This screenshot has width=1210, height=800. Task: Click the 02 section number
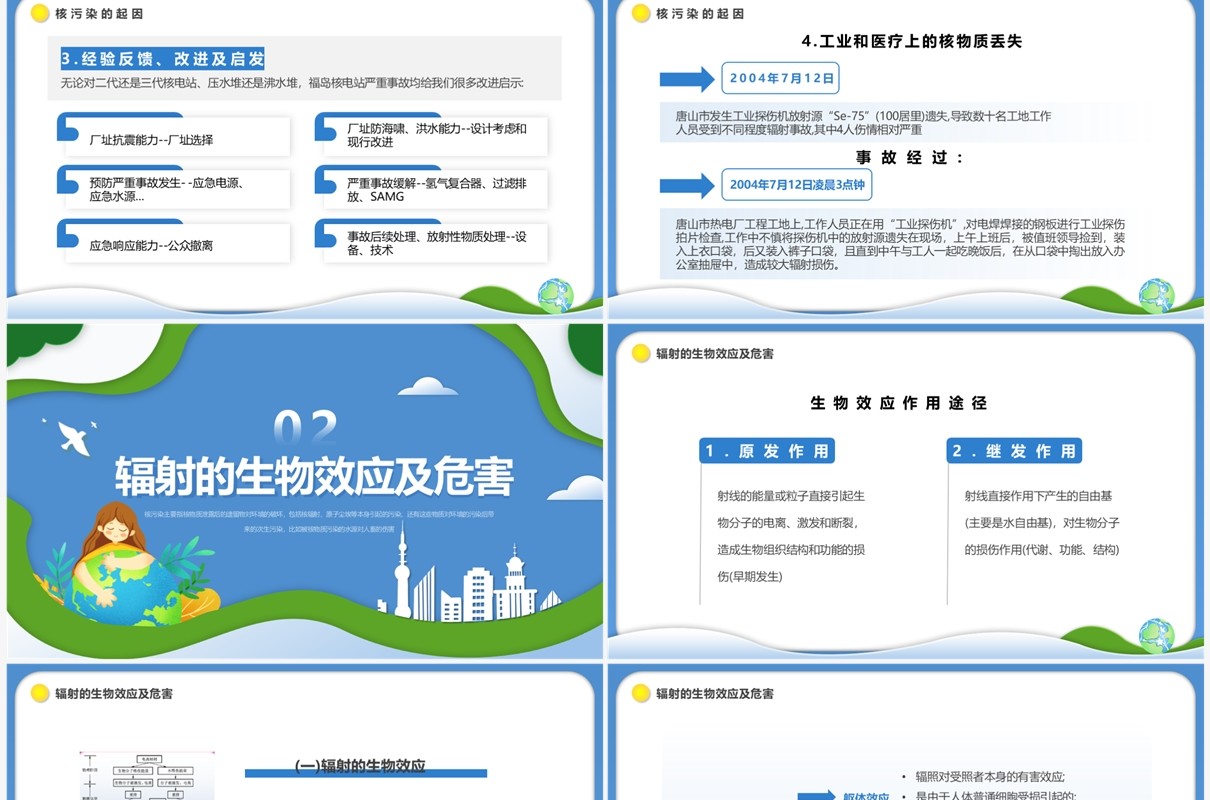[x=306, y=428]
